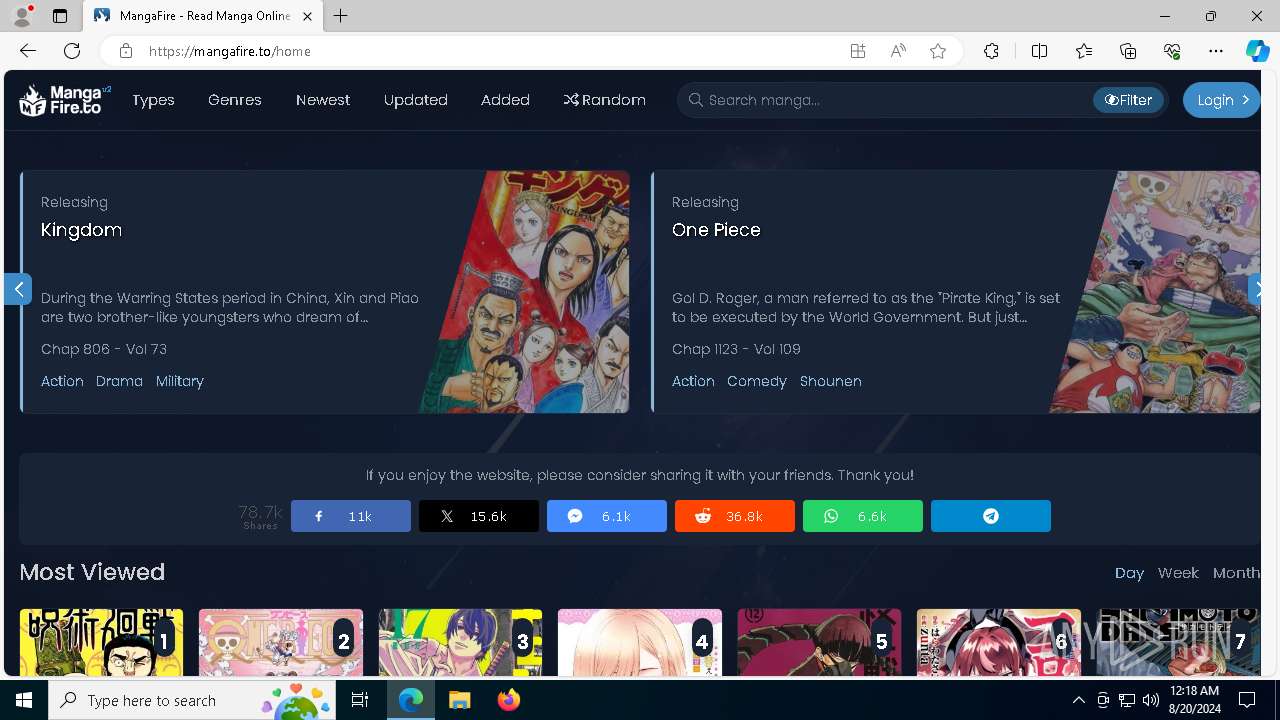Select Kingdom's Action genre tag

[x=62, y=381]
